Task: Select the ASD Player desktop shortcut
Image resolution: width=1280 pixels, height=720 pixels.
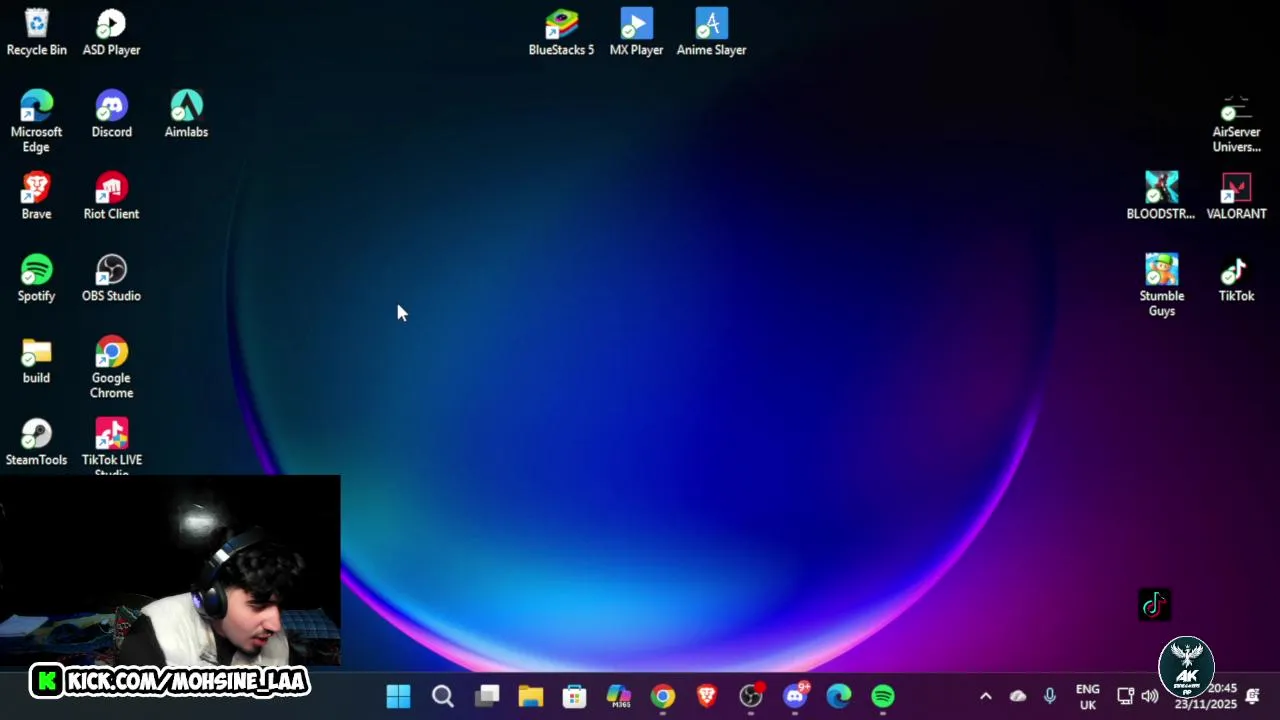Action: pos(111,32)
